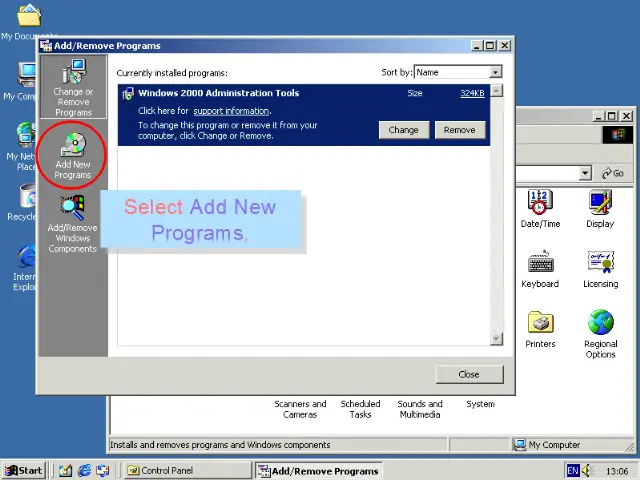
Task: Click Add/Remove Programs taskbar button
Action: point(318,471)
